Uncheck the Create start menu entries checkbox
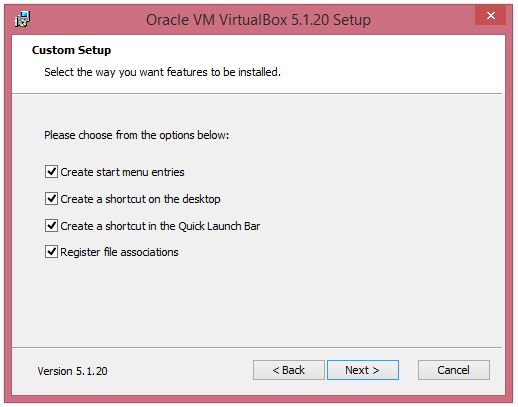 coord(51,172)
